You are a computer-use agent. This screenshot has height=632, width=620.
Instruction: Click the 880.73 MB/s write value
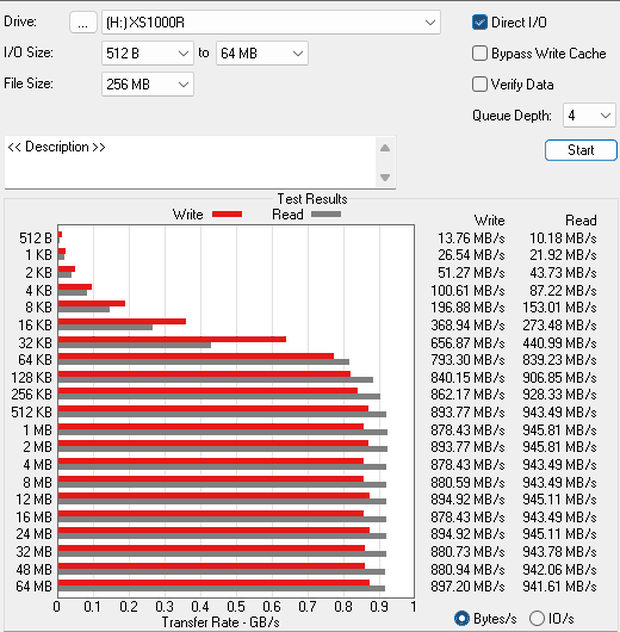[x=468, y=551]
